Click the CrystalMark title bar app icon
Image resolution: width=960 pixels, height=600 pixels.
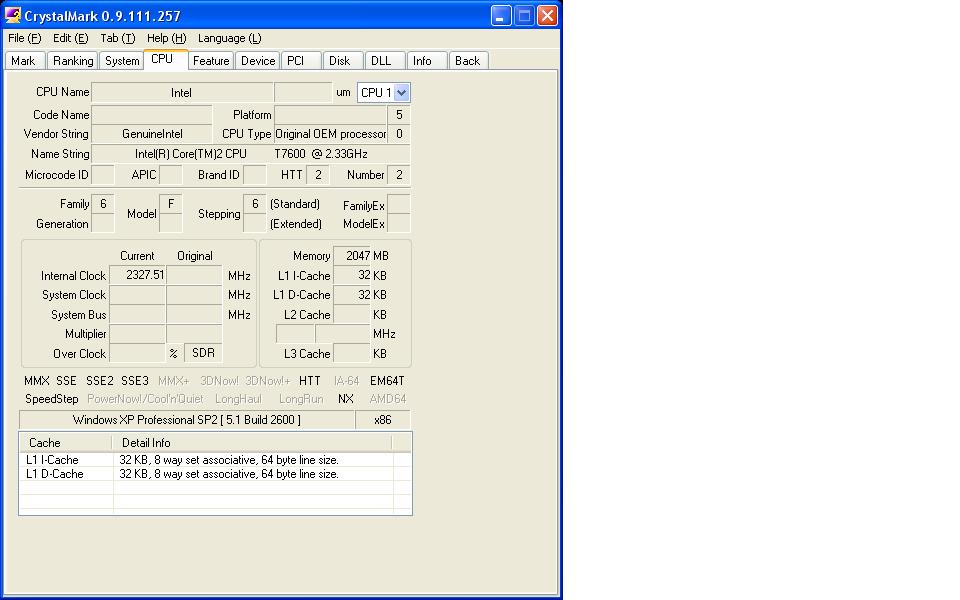(12, 15)
